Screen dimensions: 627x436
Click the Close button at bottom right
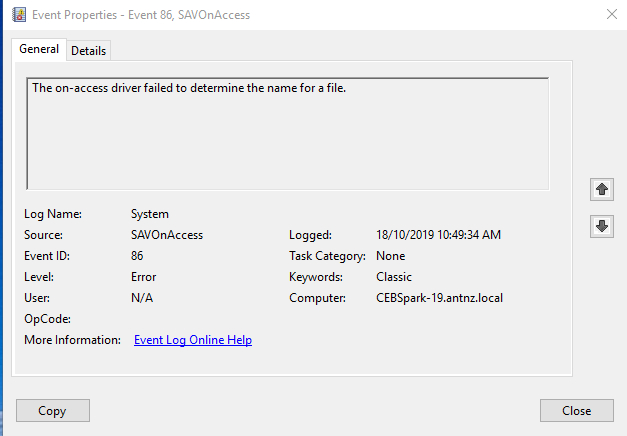tap(576, 410)
